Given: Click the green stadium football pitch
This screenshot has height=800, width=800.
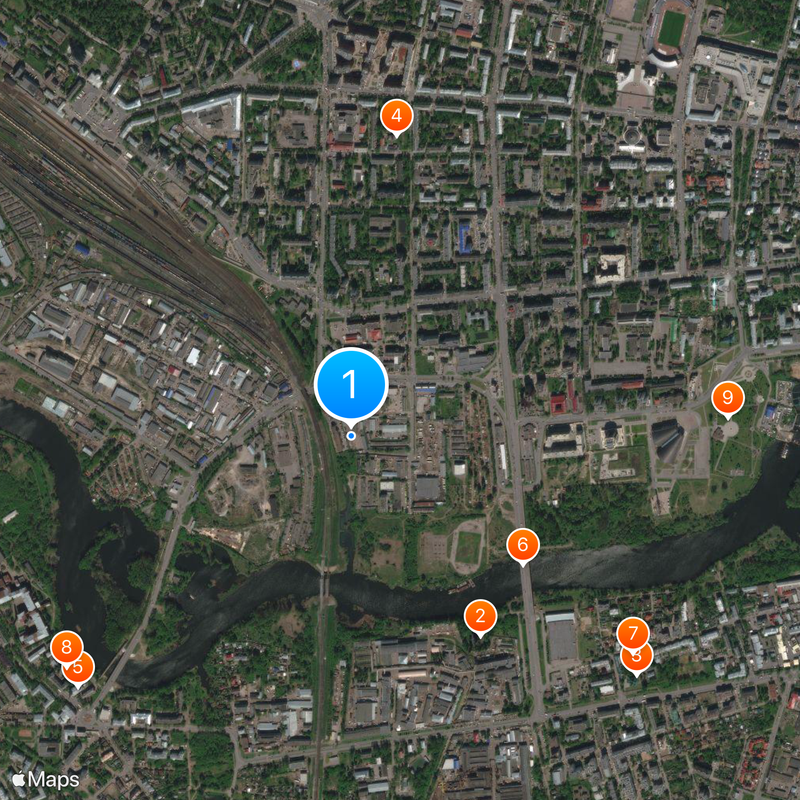Looking at the screenshot, I should pyautogui.click(x=671, y=28).
